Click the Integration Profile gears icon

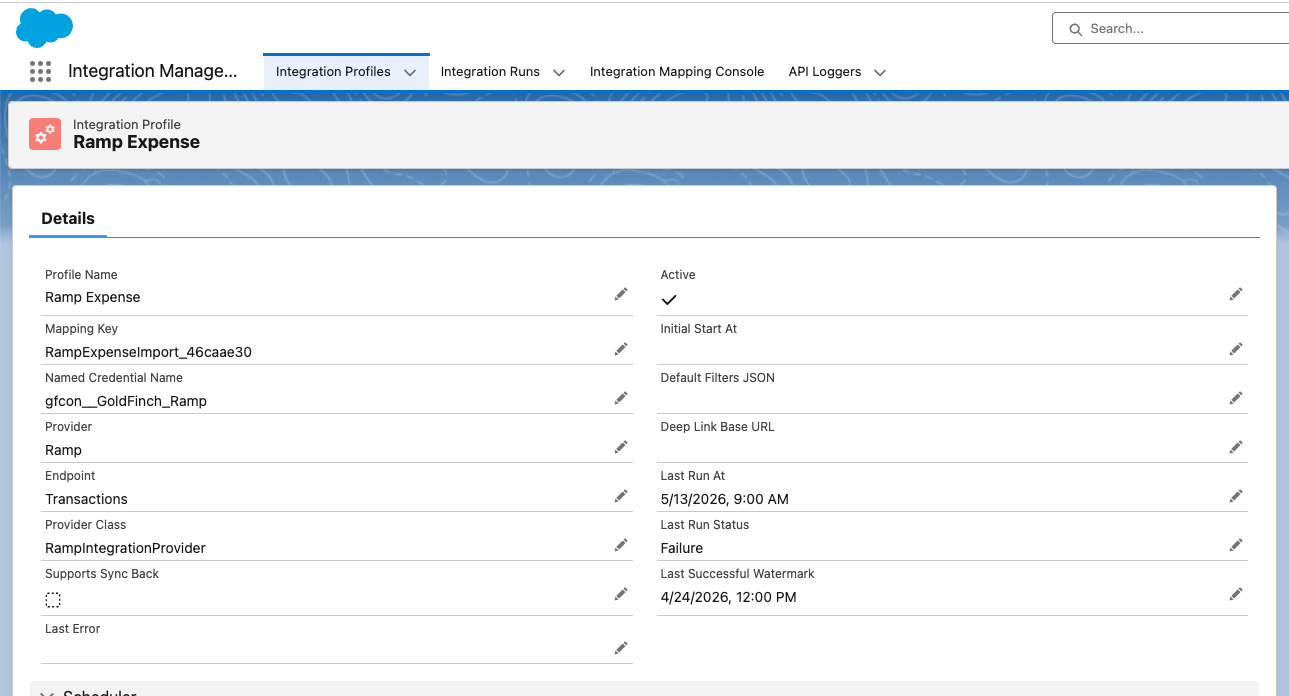(45, 134)
